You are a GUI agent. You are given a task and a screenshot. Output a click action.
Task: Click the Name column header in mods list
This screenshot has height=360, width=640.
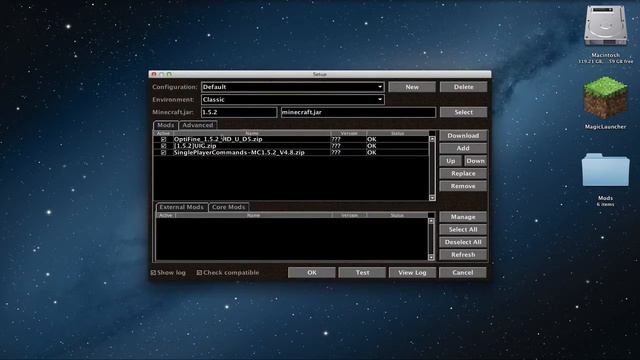[x=252, y=133]
